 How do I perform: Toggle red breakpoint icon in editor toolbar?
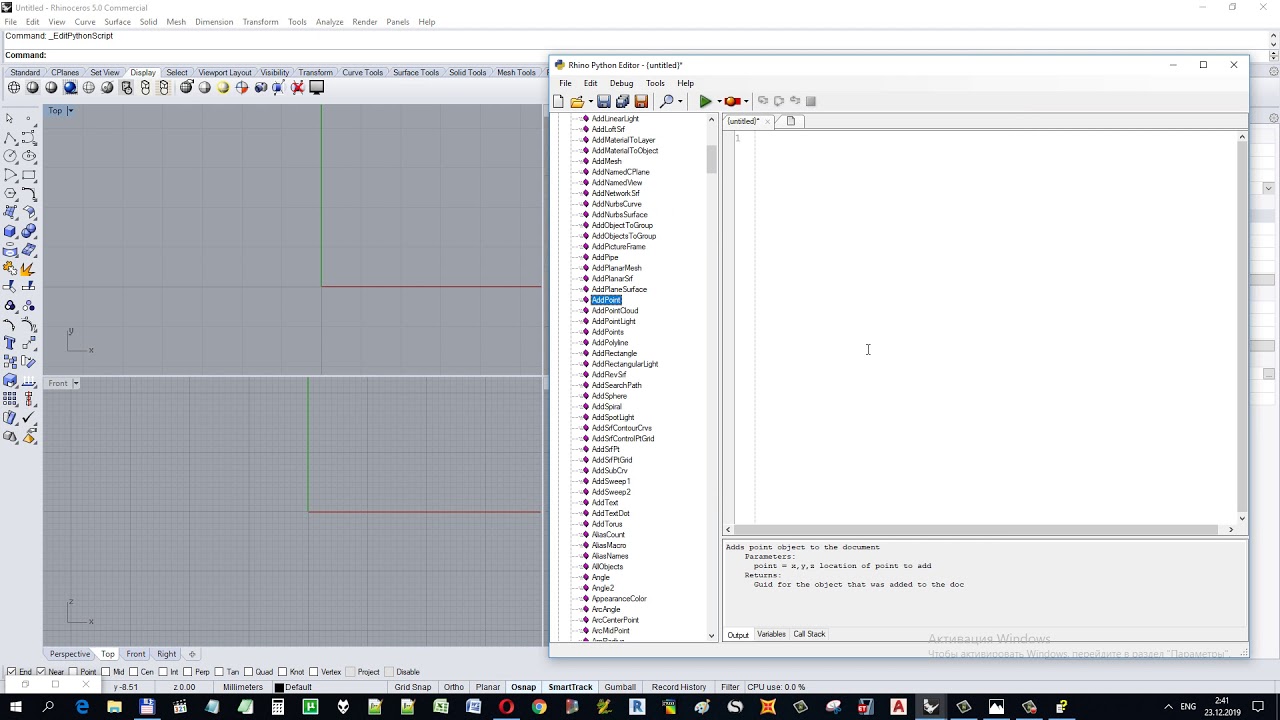pyautogui.click(x=731, y=101)
